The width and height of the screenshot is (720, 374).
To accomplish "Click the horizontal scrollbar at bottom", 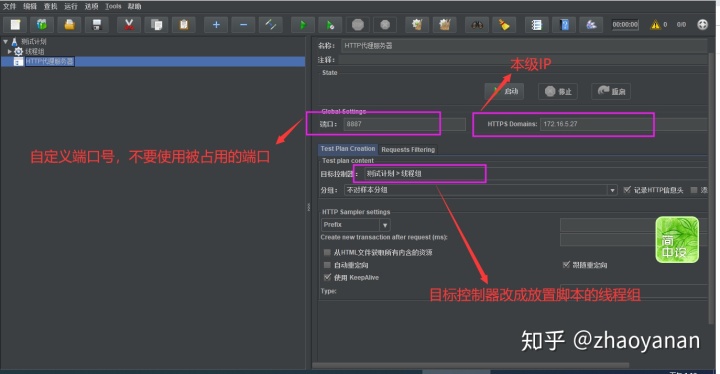I will coord(471,366).
